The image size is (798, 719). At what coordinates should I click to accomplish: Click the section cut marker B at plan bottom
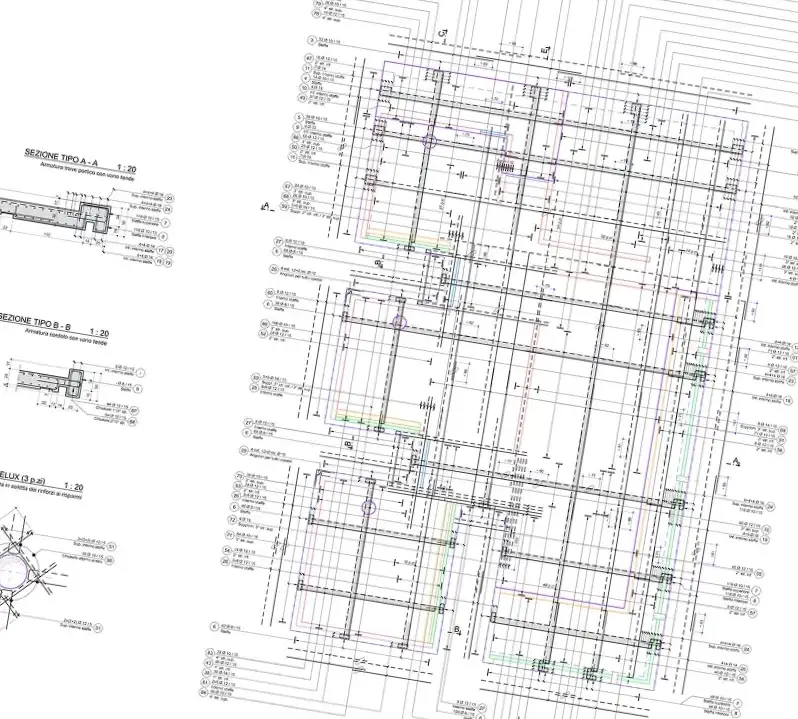pos(455,629)
